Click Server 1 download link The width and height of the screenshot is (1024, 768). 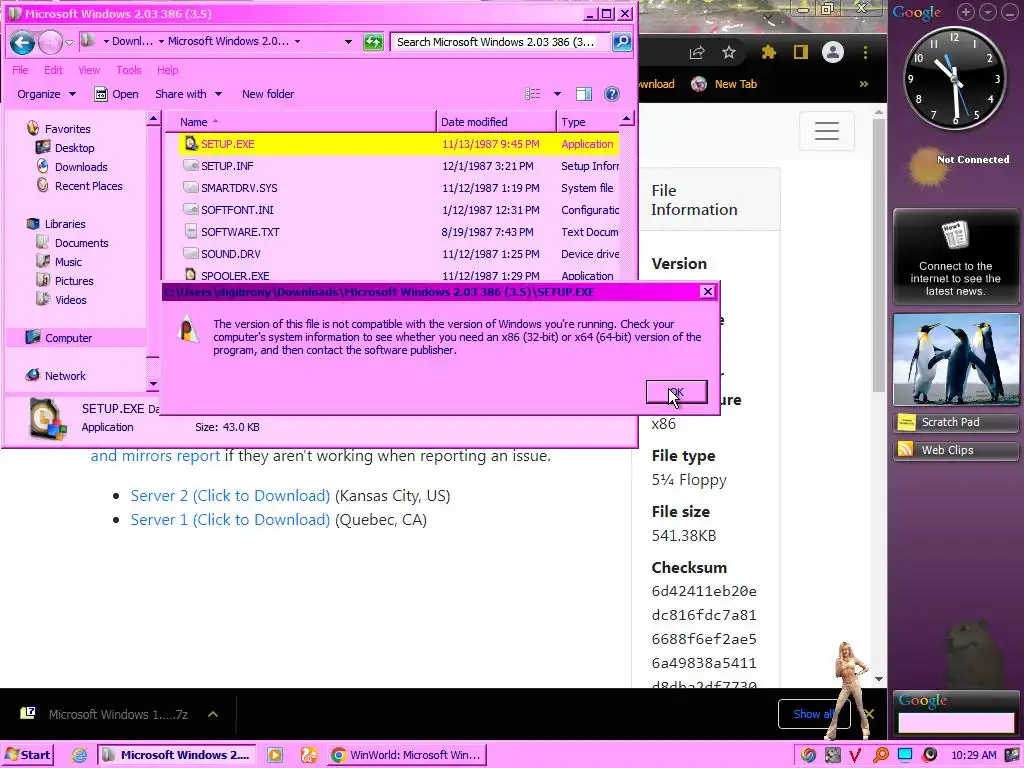(230, 520)
